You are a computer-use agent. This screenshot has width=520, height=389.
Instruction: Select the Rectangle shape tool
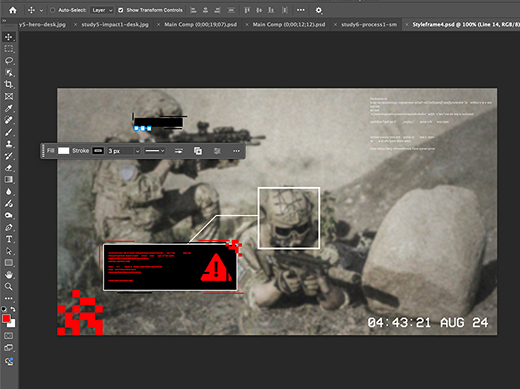click(9, 263)
